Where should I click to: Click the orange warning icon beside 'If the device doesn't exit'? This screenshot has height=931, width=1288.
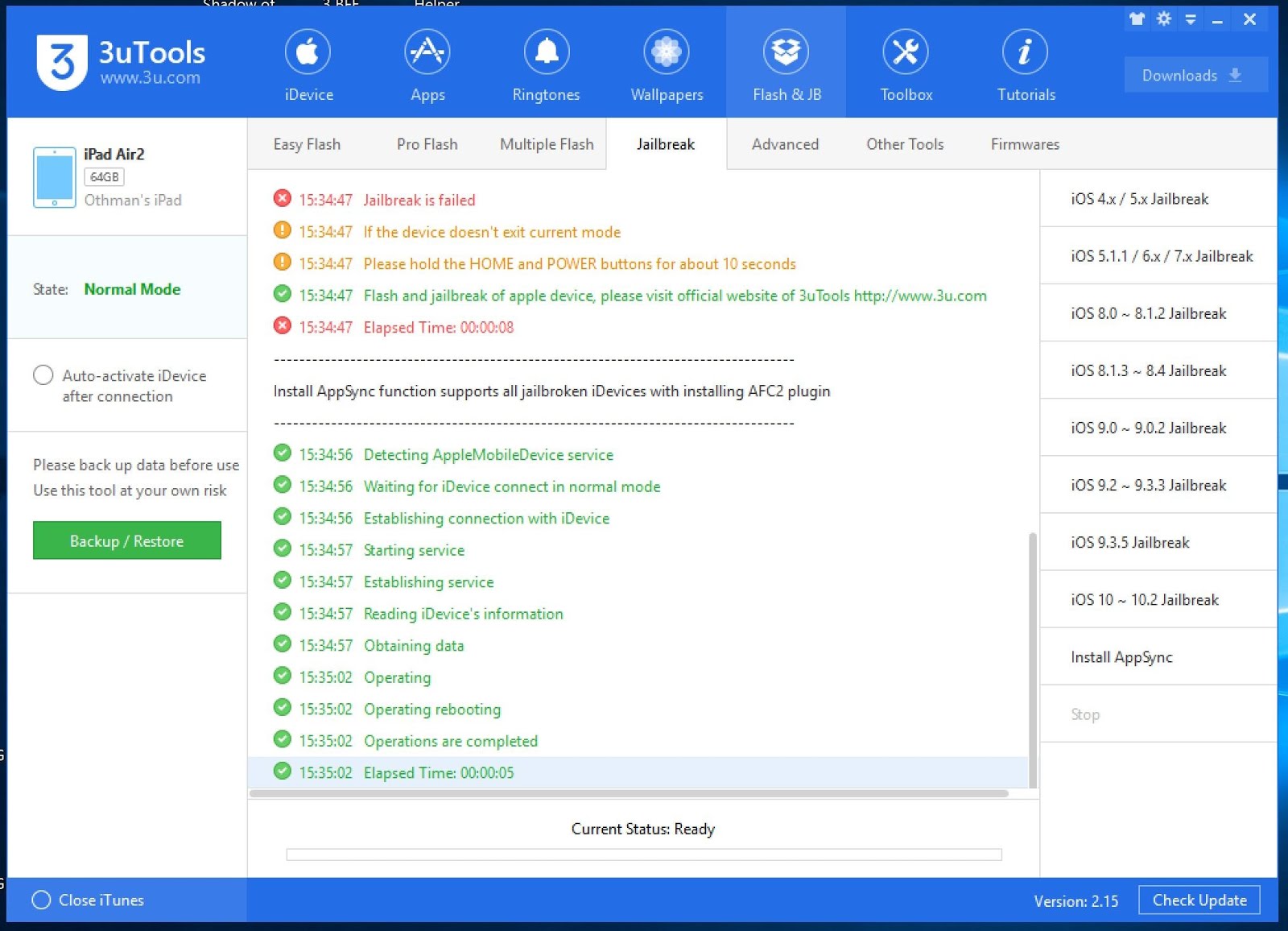pos(282,230)
